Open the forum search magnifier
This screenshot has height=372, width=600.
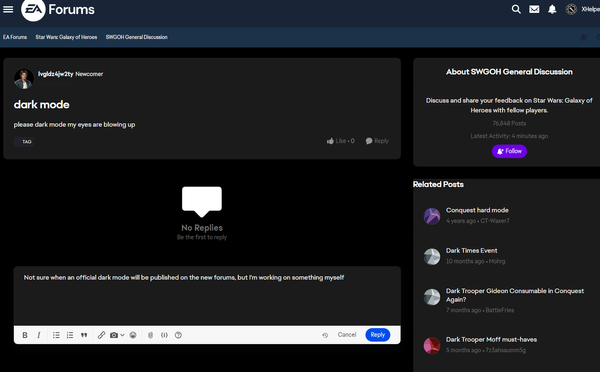[516, 9]
